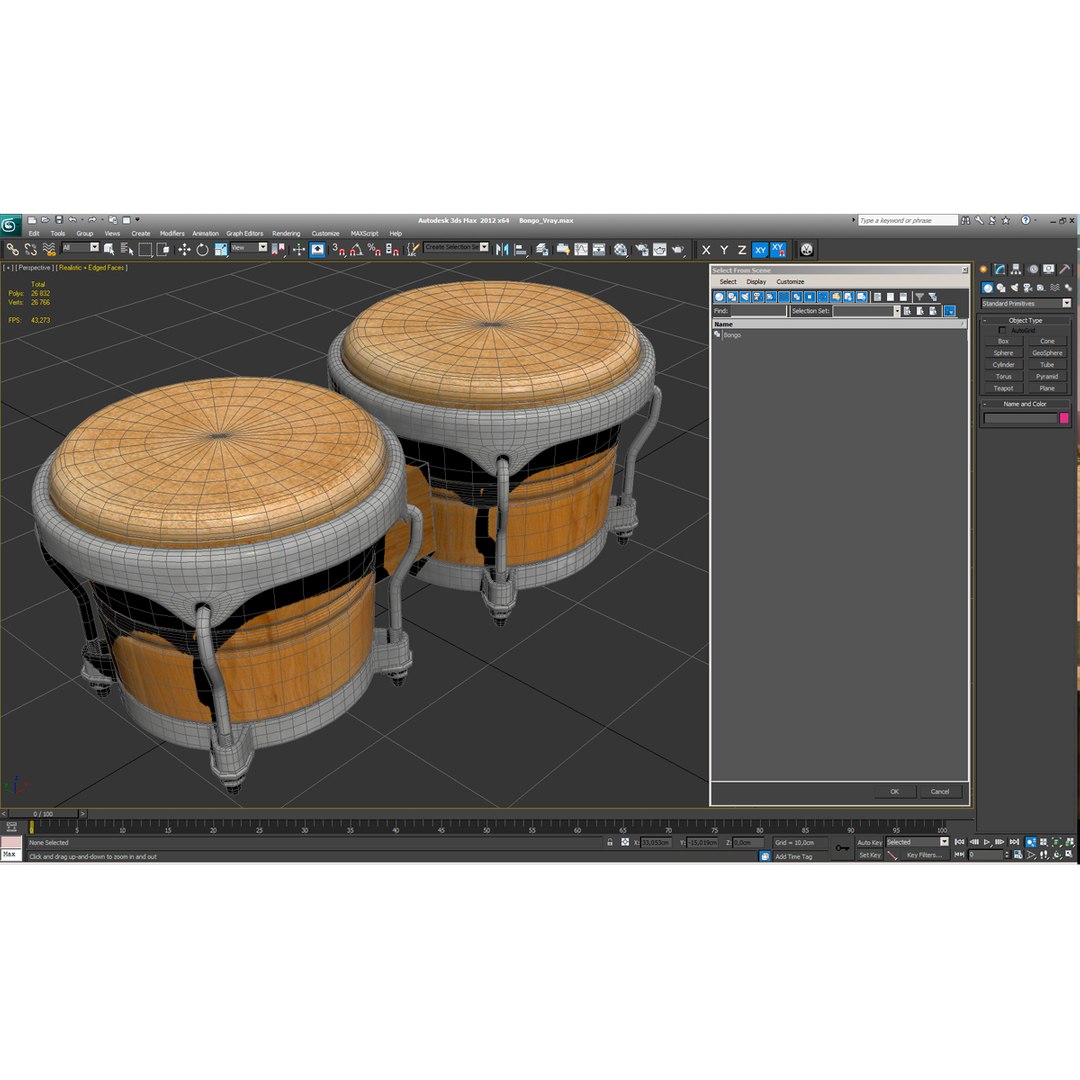Choose the Select and Move tool
Viewport: 1080px width, 1080px height.
[184, 249]
